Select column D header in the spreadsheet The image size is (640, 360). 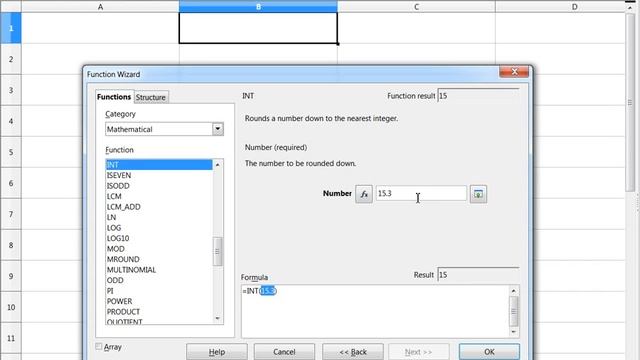point(574,7)
